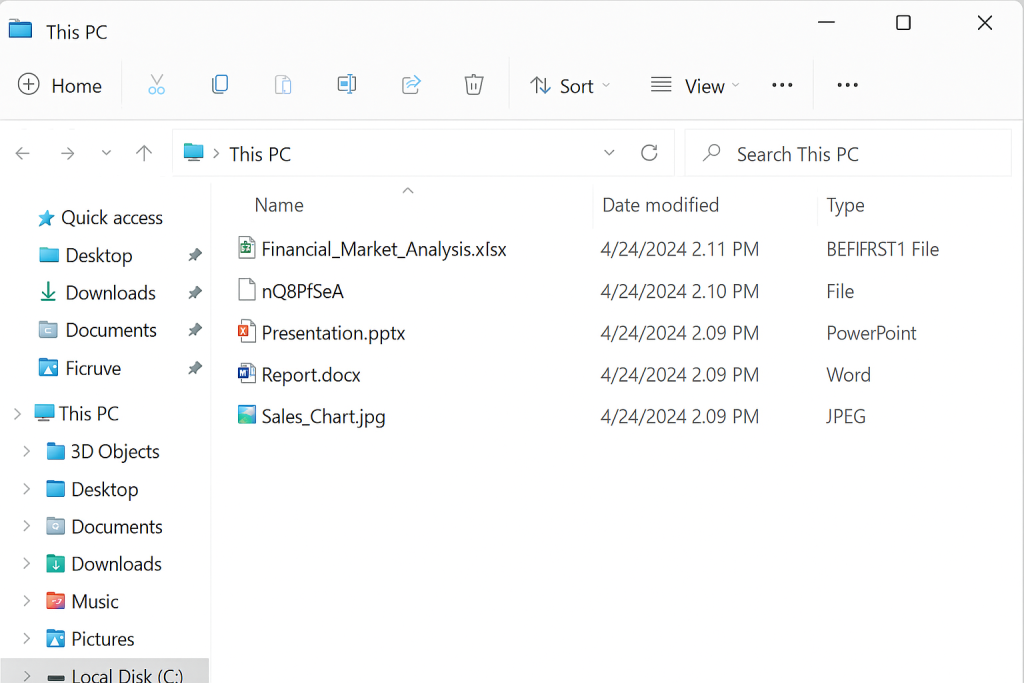The image size is (1024, 683).
Task: Click the Copy icon in toolbar
Action: coord(220,86)
